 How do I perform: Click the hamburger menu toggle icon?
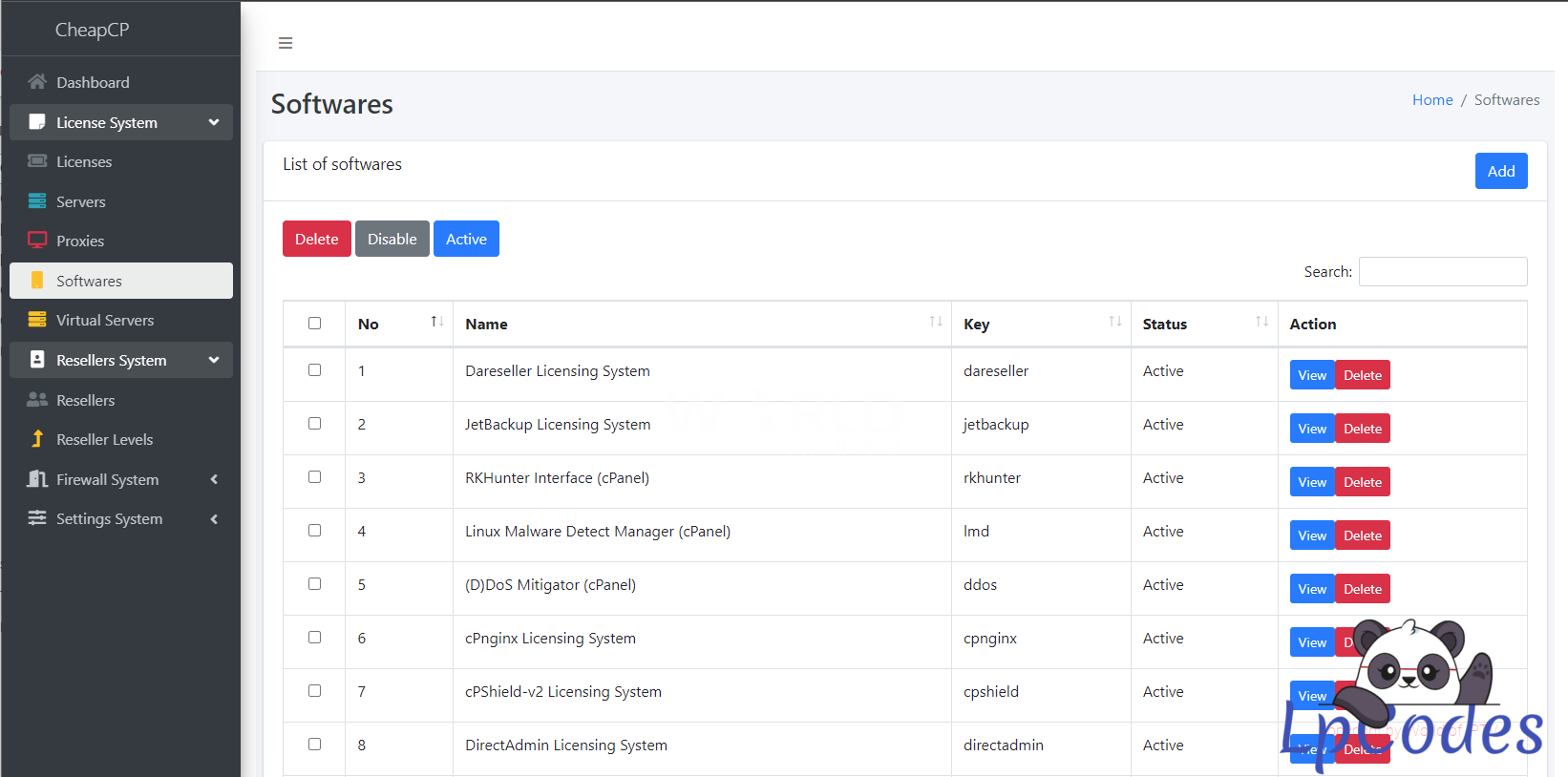coord(285,43)
